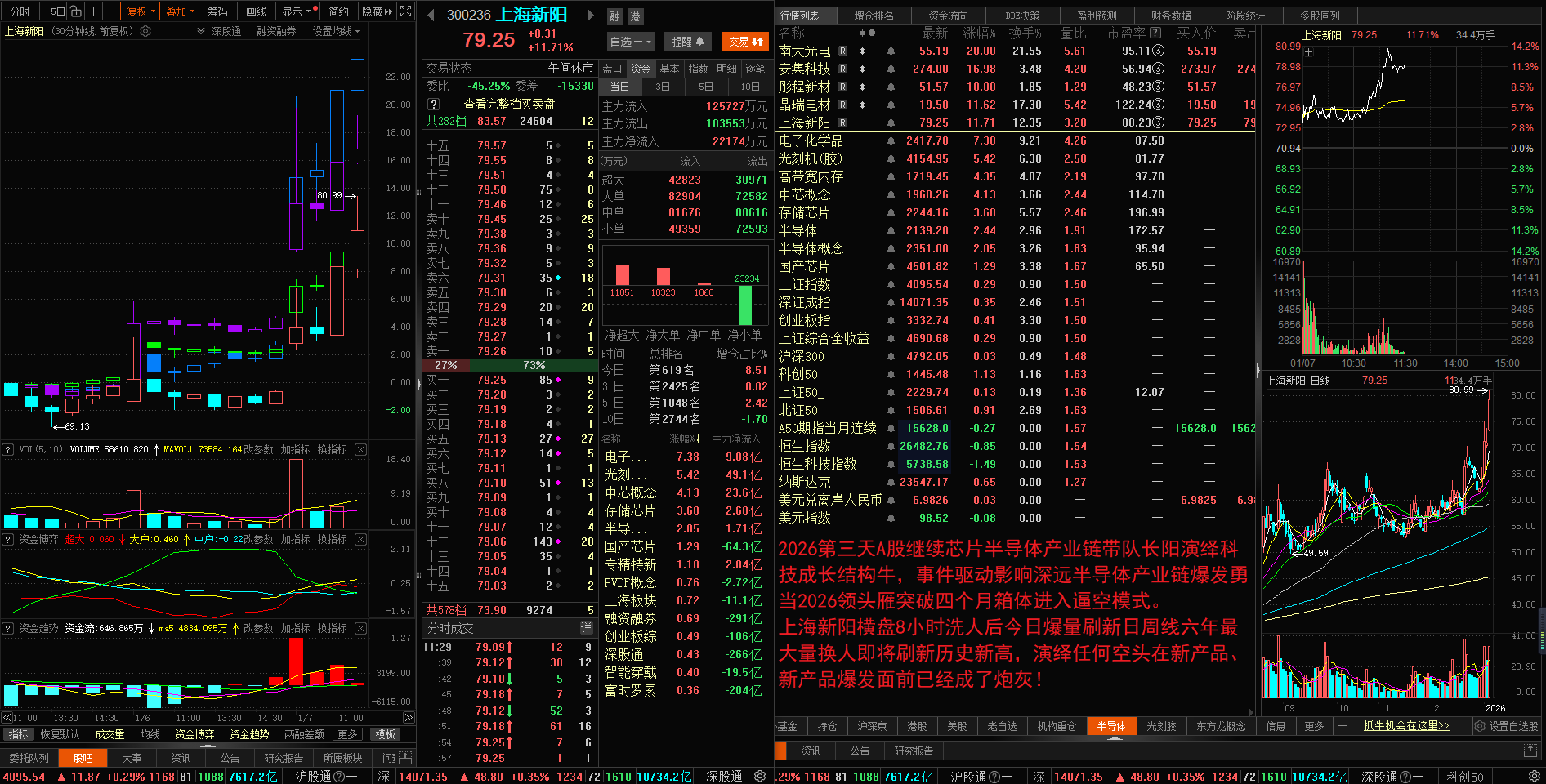Go to the previous stock with the left arrow
The image size is (1546, 784).
pos(431,15)
